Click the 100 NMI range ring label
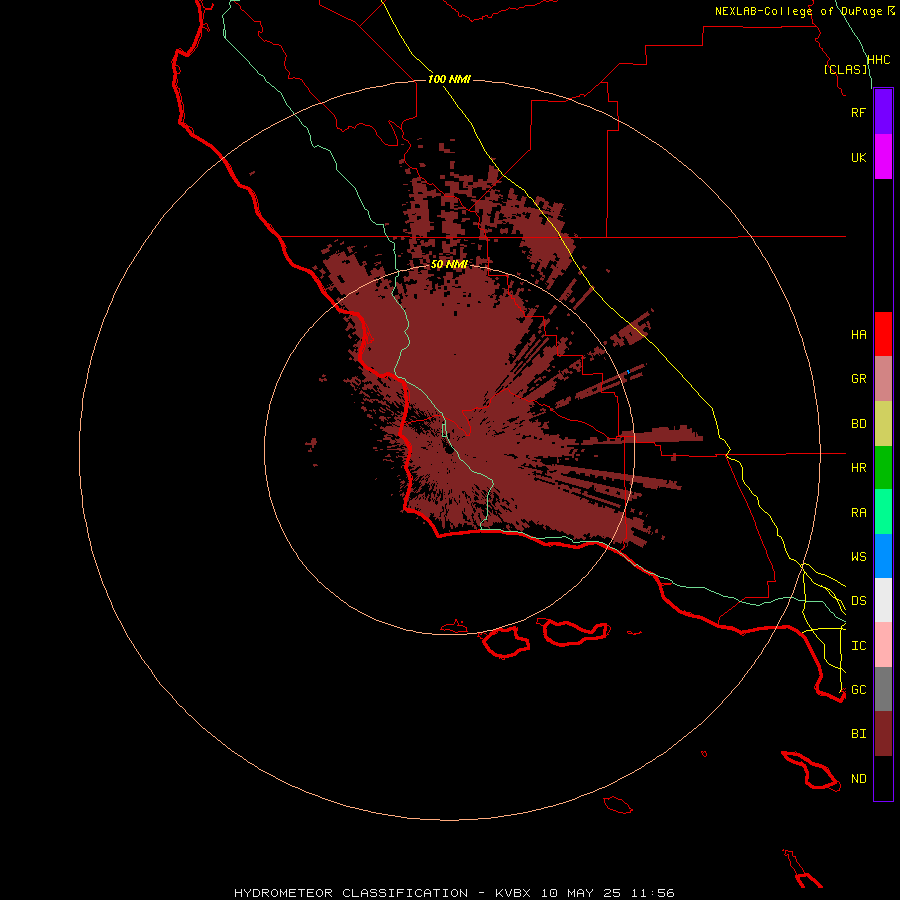900x900 pixels. pyautogui.click(x=449, y=79)
